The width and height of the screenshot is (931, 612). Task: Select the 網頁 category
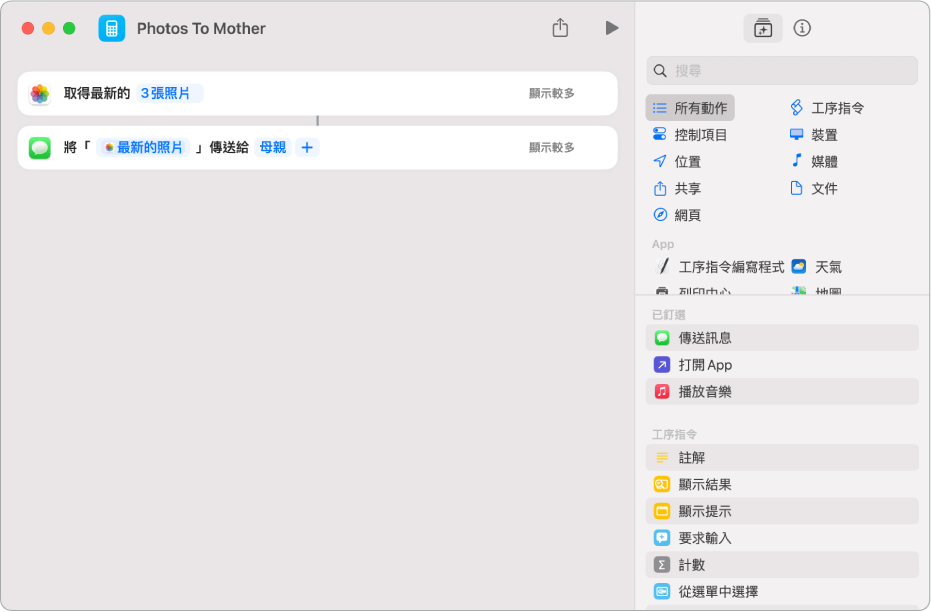pyautogui.click(x=677, y=215)
